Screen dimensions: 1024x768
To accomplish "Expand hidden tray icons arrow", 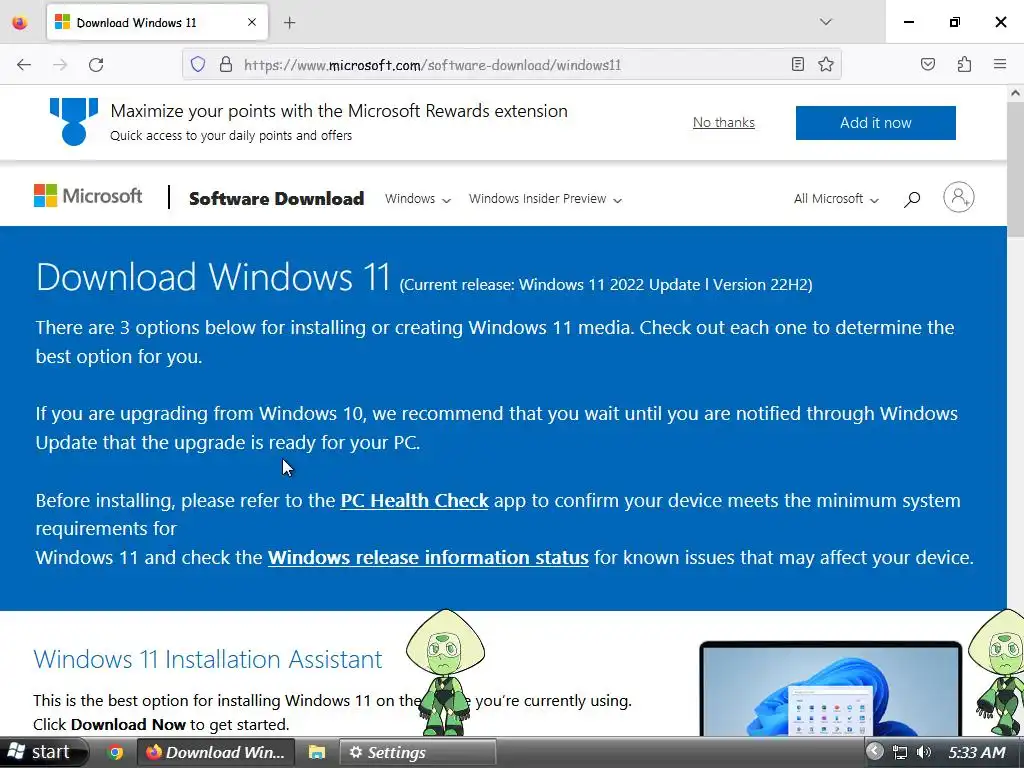I will click(875, 752).
